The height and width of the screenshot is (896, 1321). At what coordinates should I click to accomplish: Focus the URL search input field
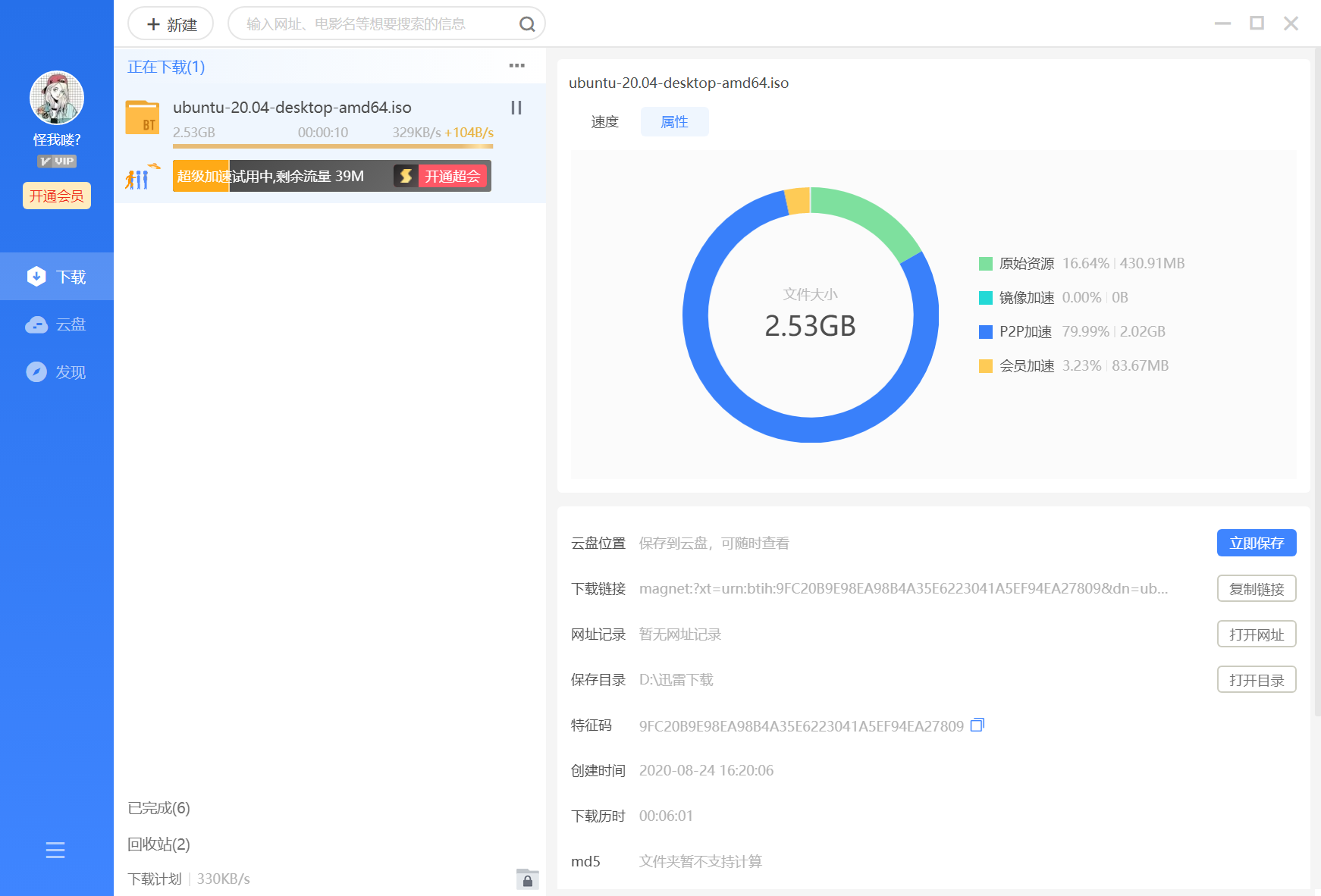(372, 24)
